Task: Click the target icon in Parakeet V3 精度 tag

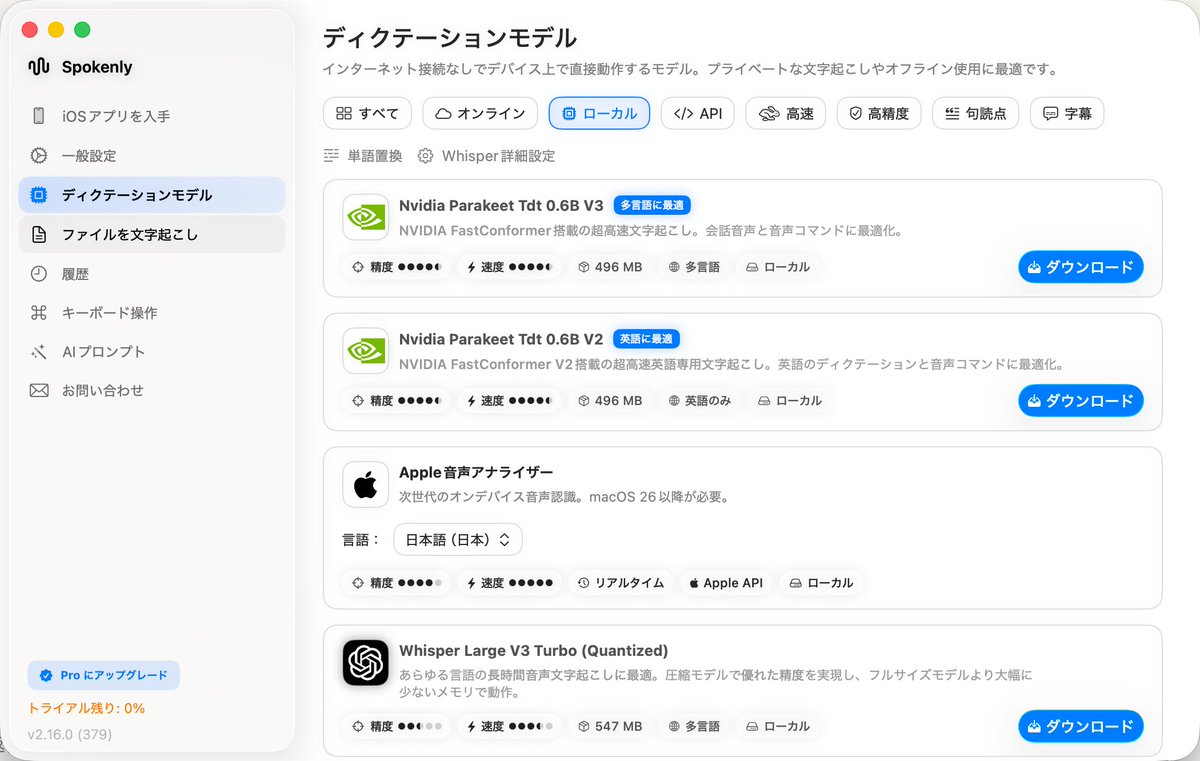Action: coord(358,267)
